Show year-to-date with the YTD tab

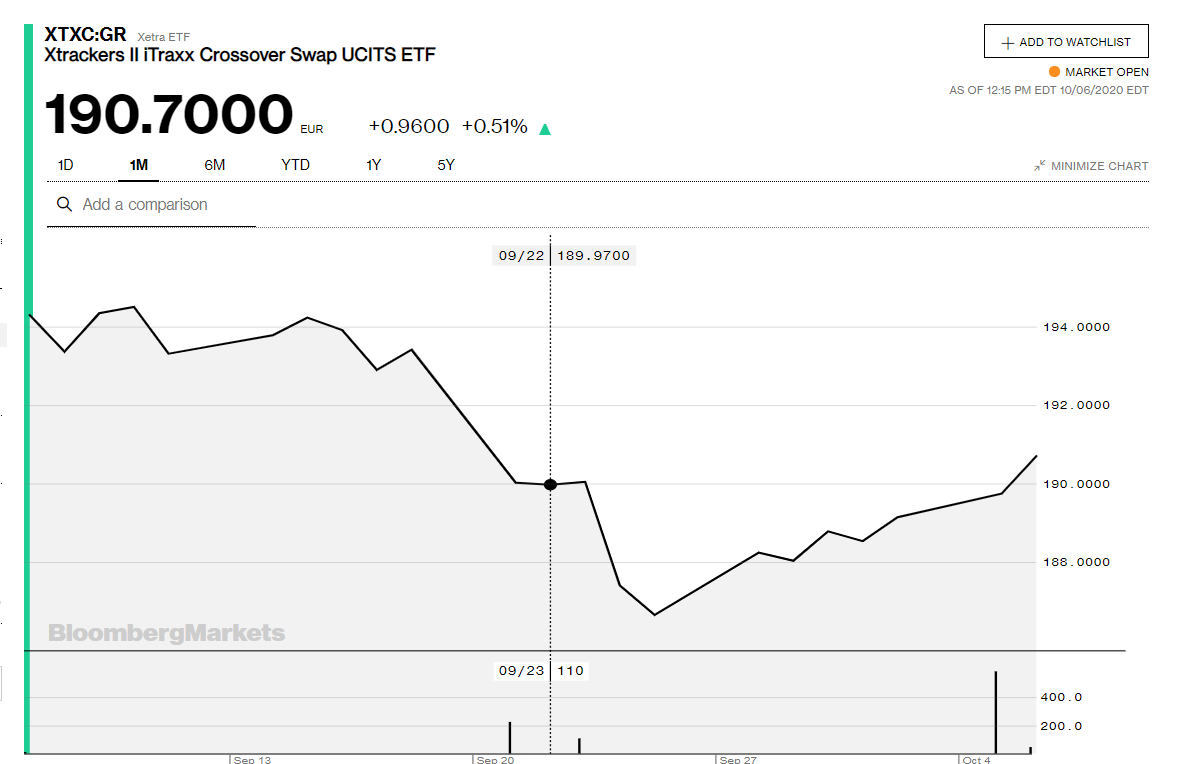tap(295, 165)
